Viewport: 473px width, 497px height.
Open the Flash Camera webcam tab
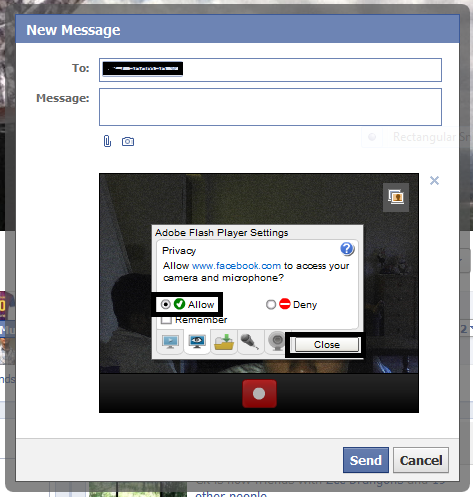pyautogui.click(x=276, y=342)
